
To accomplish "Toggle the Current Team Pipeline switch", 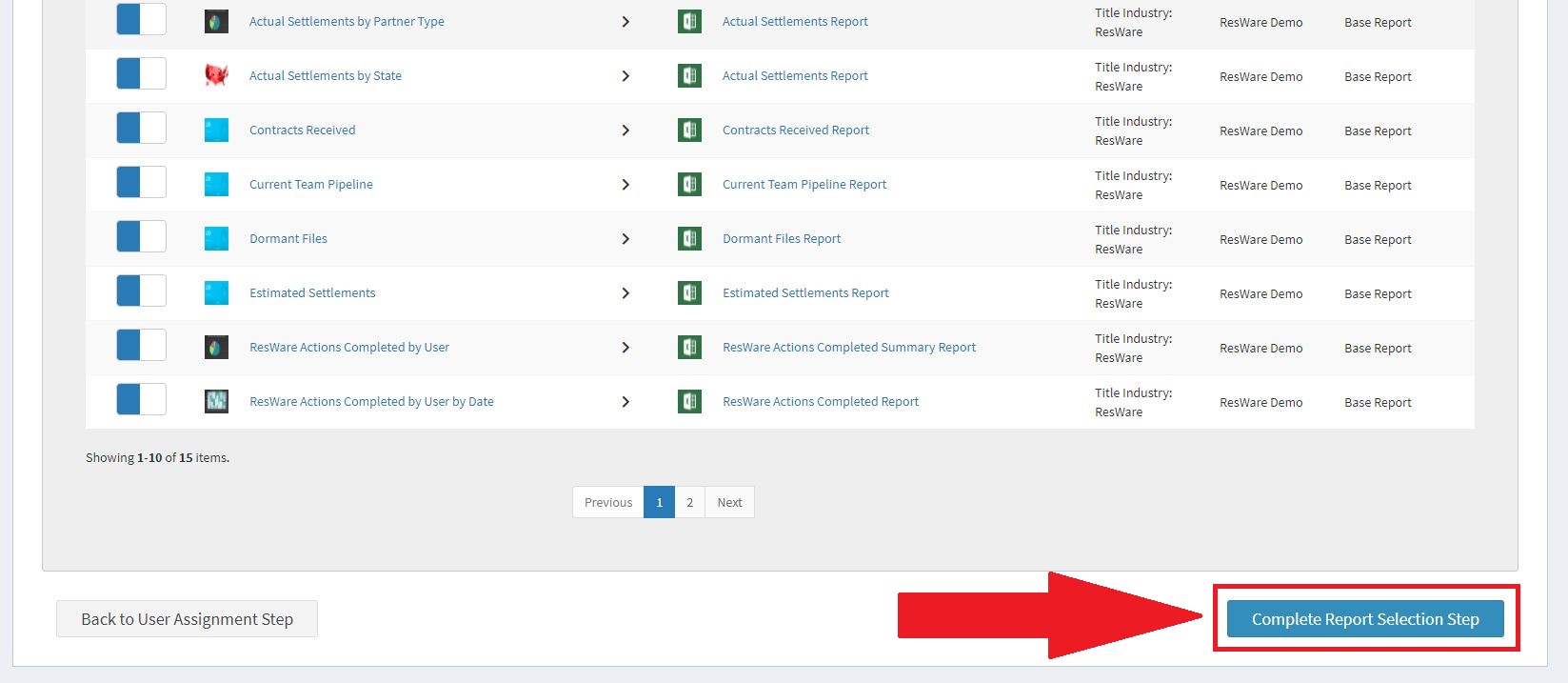I will click(141, 182).
